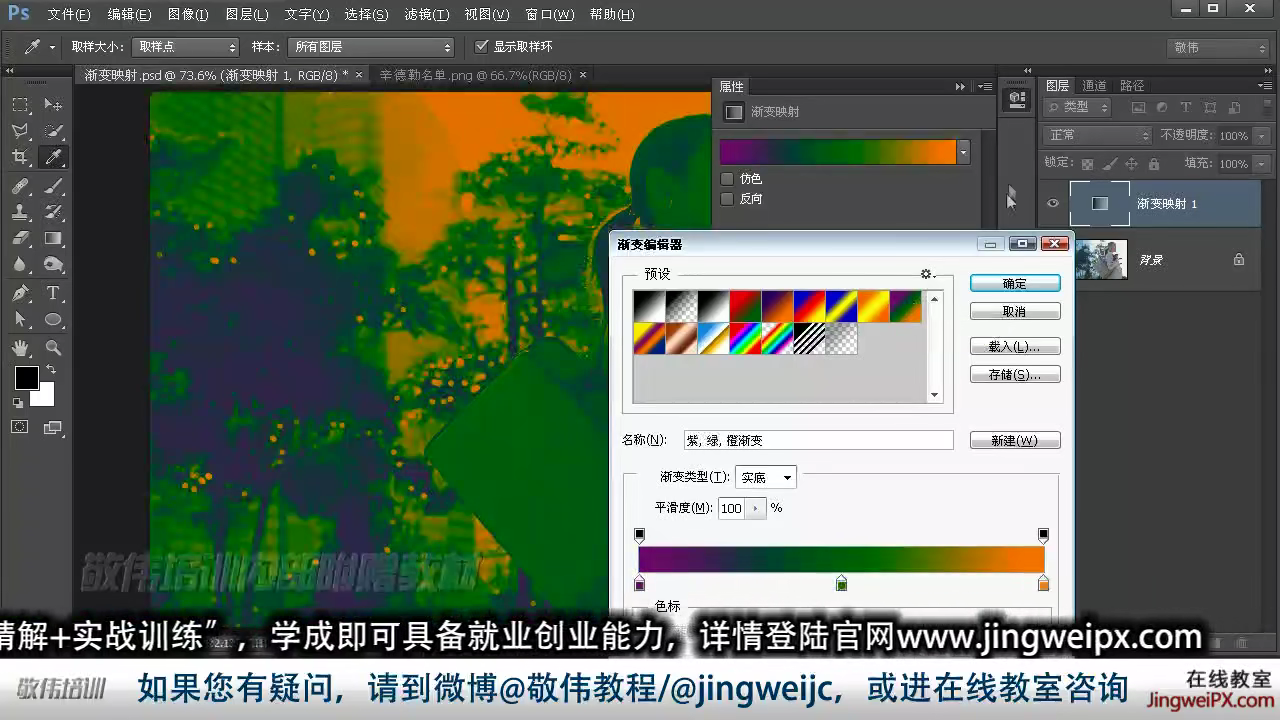The image size is (1280, 720).
Task: Expand the gradient picker arrow in Properties
Action: tap(964, 152)
